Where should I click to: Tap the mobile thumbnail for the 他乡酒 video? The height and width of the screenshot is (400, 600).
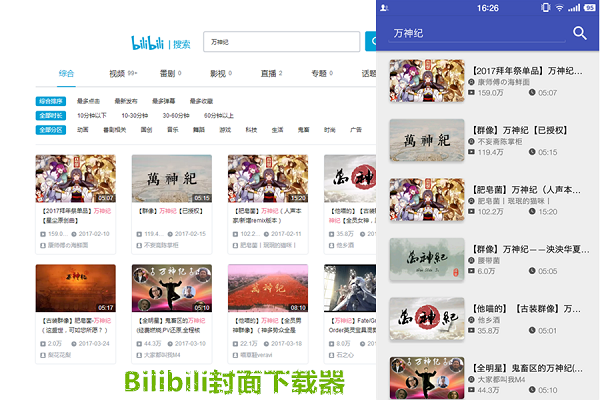(x=427, y=319)
